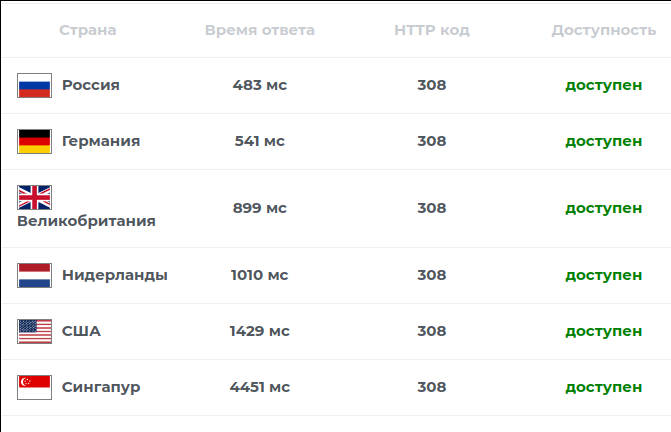
Task: Click the HTTP код column header
Action: tap(432, 30)
